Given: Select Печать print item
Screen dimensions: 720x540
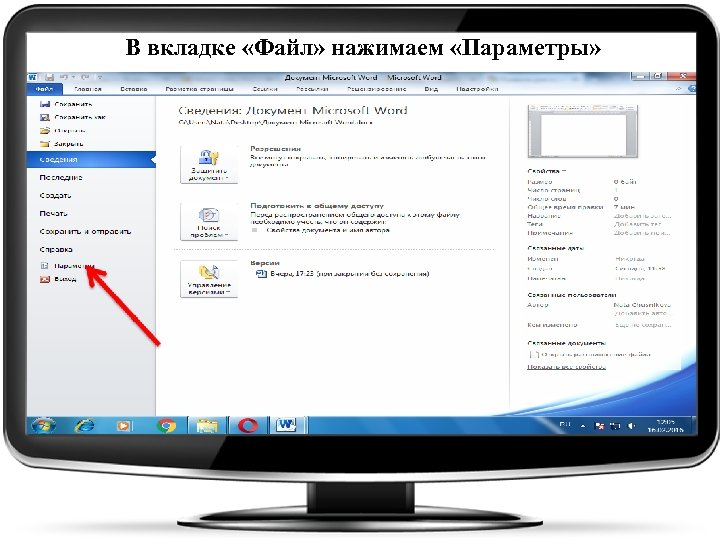Looking at the screenshot, I should 53,213.
